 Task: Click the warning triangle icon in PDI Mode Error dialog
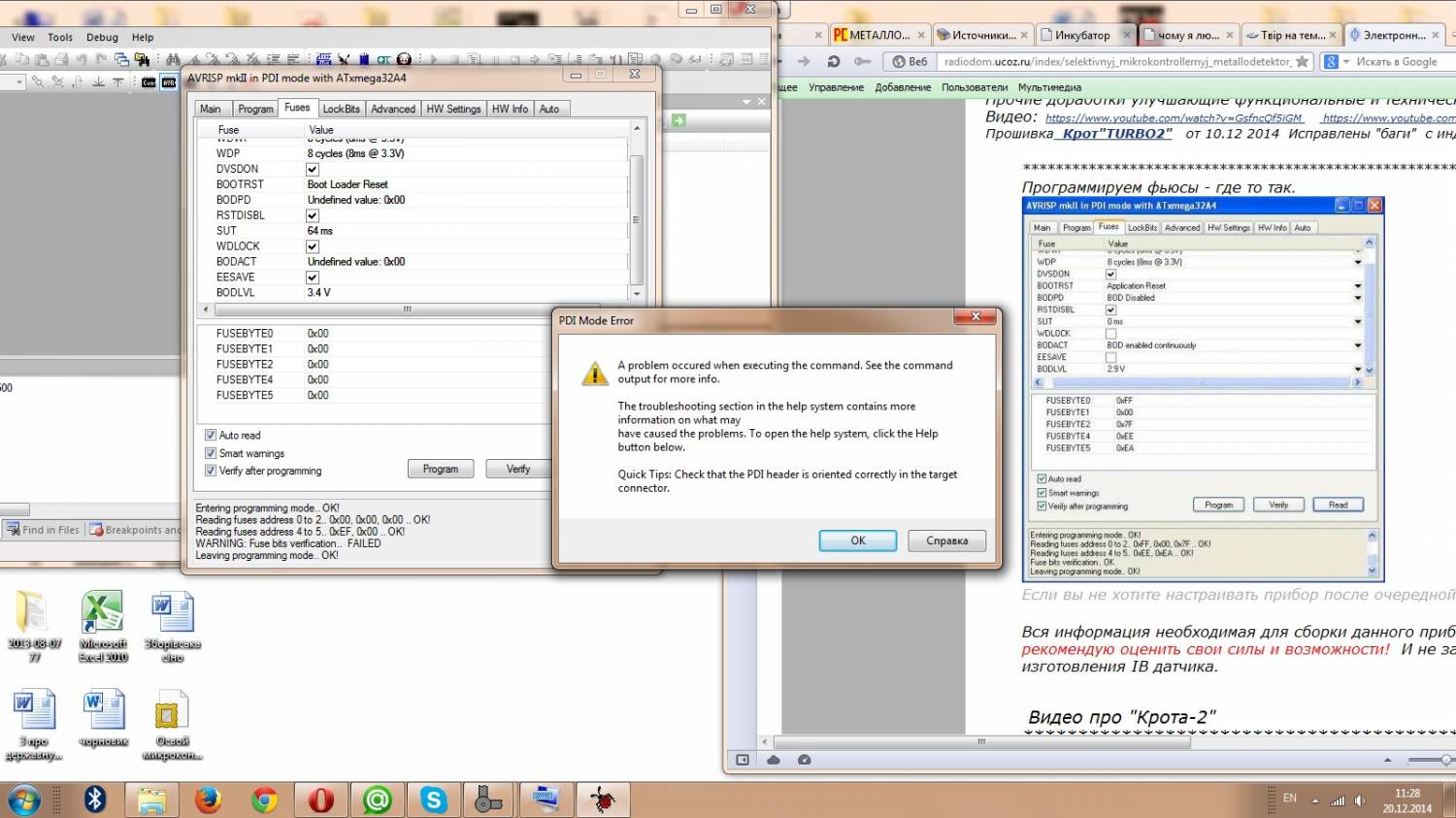pos(594,374)
